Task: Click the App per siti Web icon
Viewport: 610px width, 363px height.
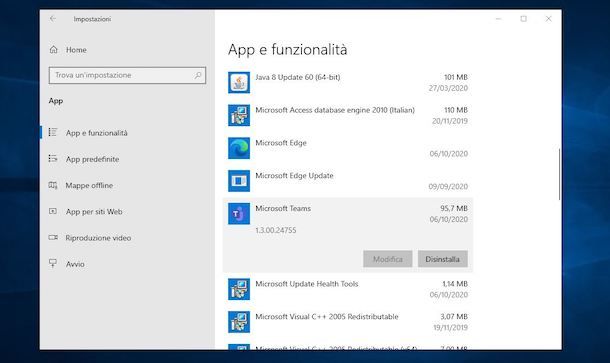Action: (x=53, y=211)
